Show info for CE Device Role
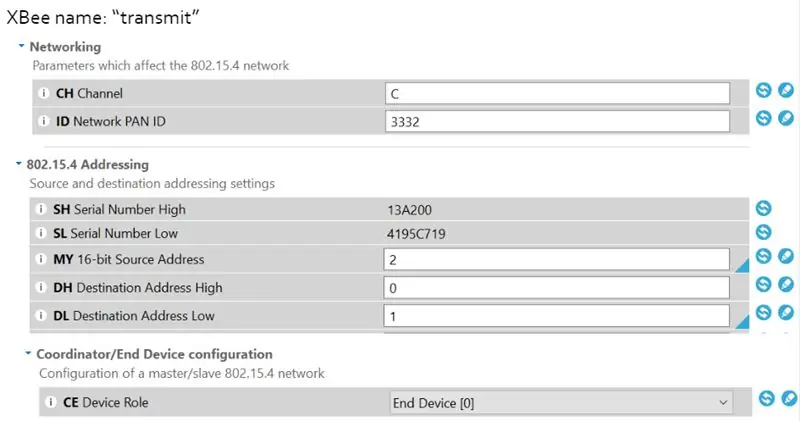Image resolution: width=800 pixels, height=421 pixels. 51,402
